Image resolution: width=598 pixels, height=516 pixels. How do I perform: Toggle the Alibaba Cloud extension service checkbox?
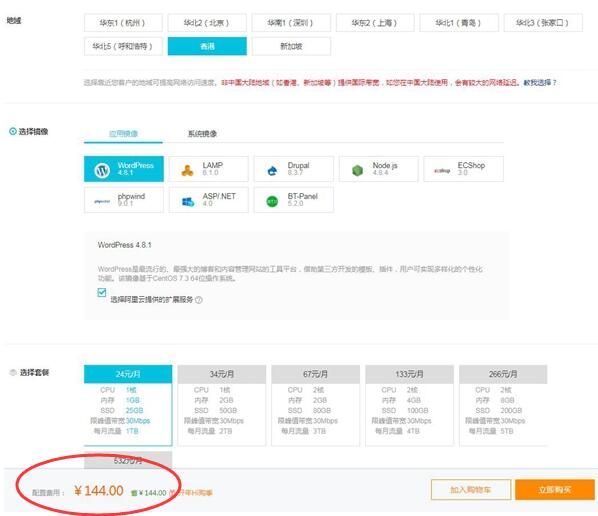click(x=102, y=293)
